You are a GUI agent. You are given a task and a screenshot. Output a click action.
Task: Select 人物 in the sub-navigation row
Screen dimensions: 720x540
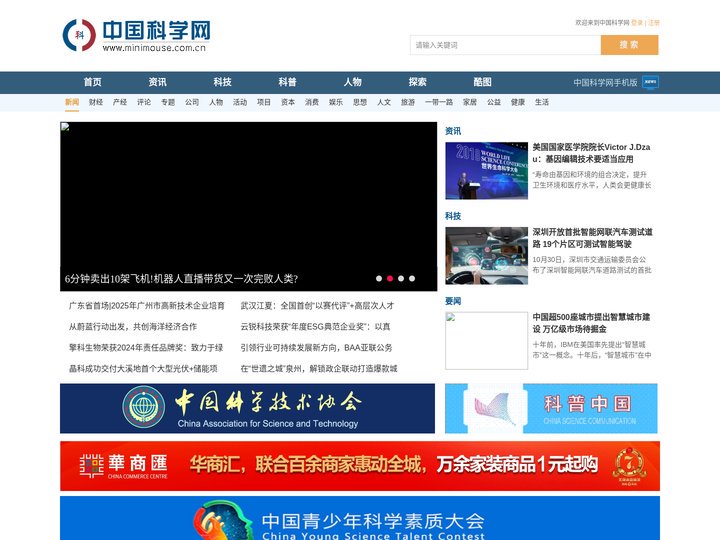216,102
